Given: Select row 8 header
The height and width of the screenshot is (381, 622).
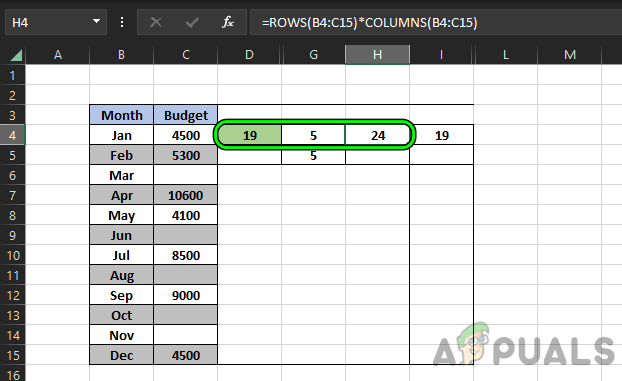Looking at the screenshot, I should [13, 216].
